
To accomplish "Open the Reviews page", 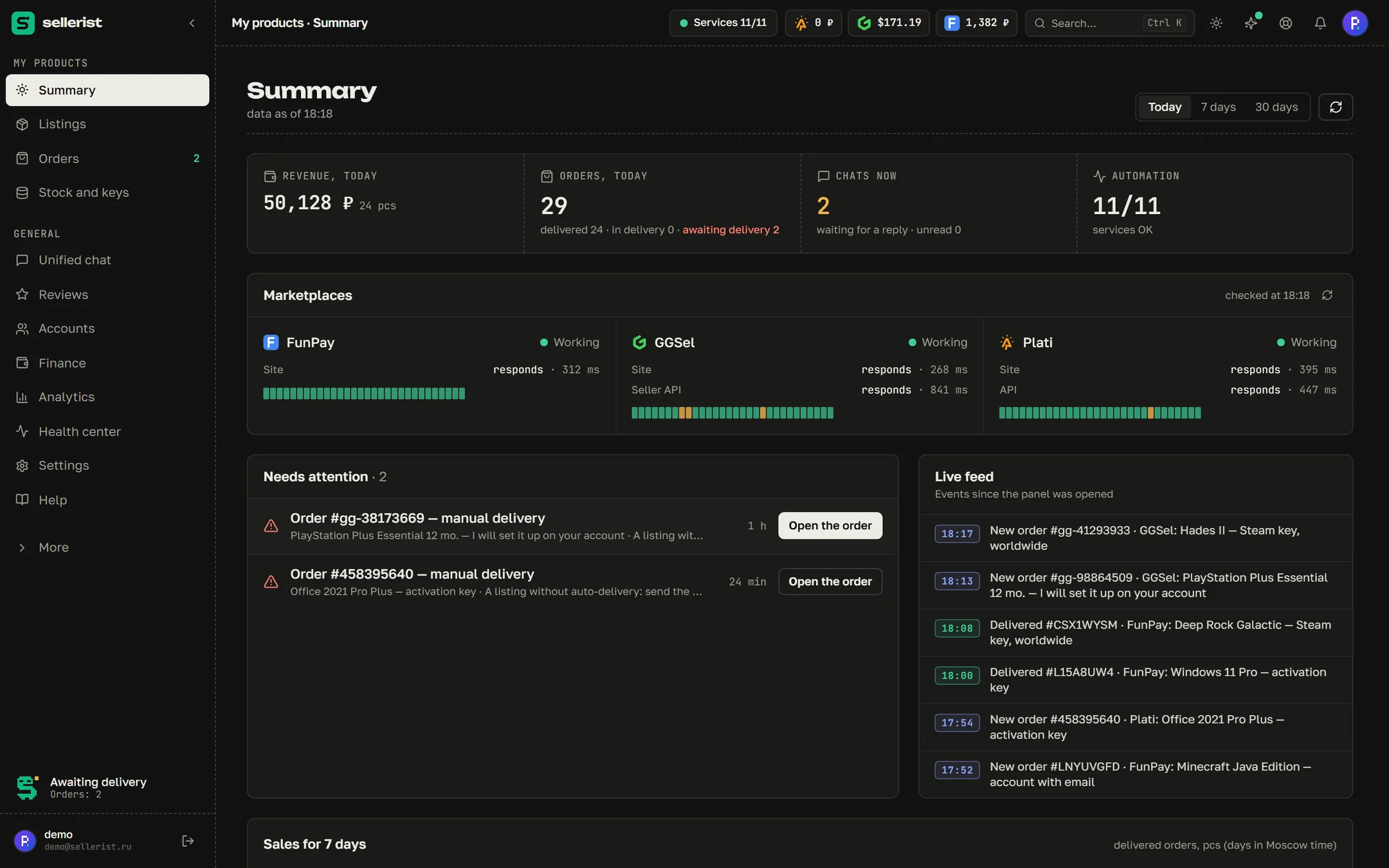I will [107, 294].
